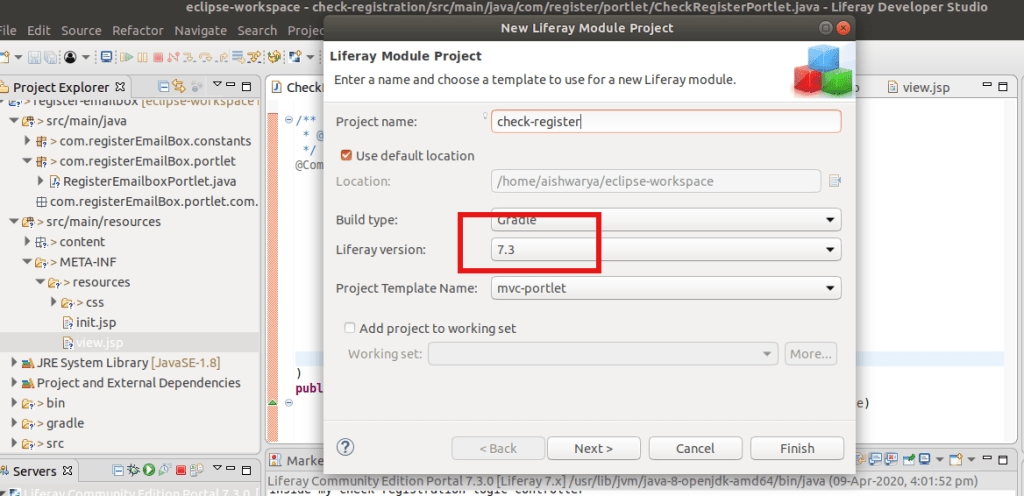Viewport: 1024px width, 496px height.
Task: Click the Cancel button in the dialog
Action: click(x=694, y=448)
